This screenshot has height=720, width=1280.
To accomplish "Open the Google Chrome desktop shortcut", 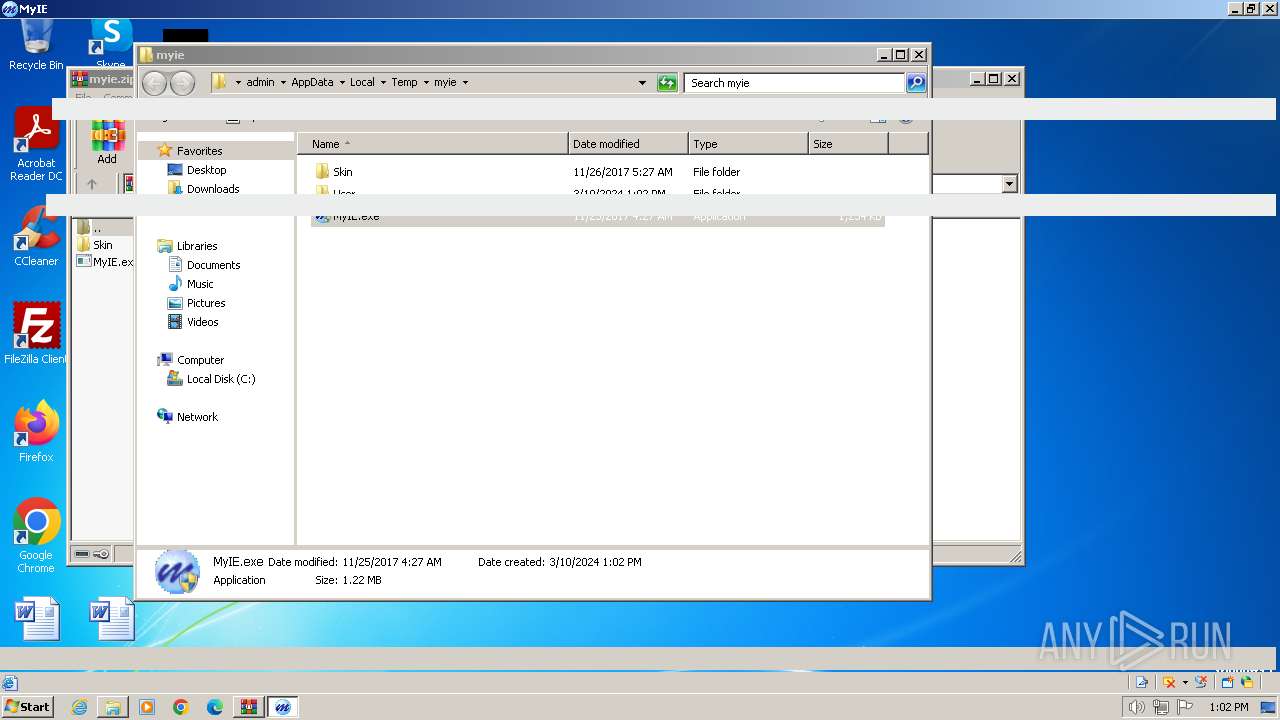I will point(36,537).
